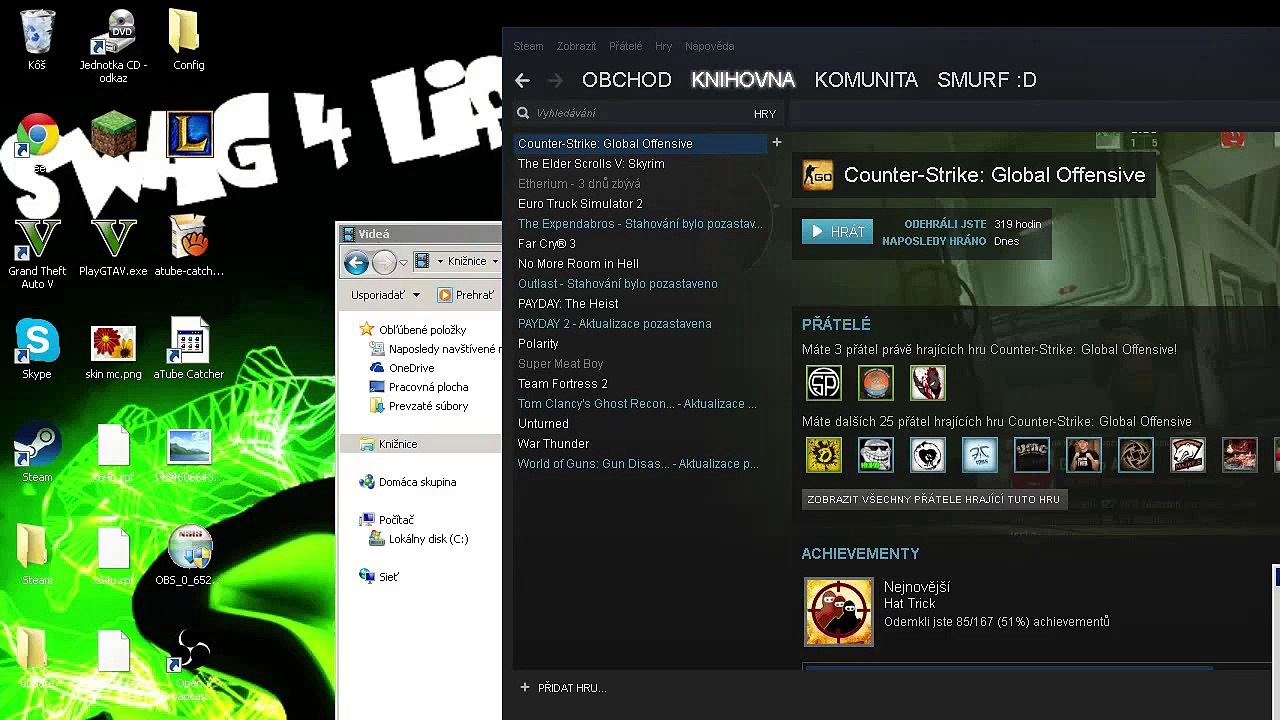
Task: Open the Knižnice address bar dropdown
Action: (x=494, y=261)
